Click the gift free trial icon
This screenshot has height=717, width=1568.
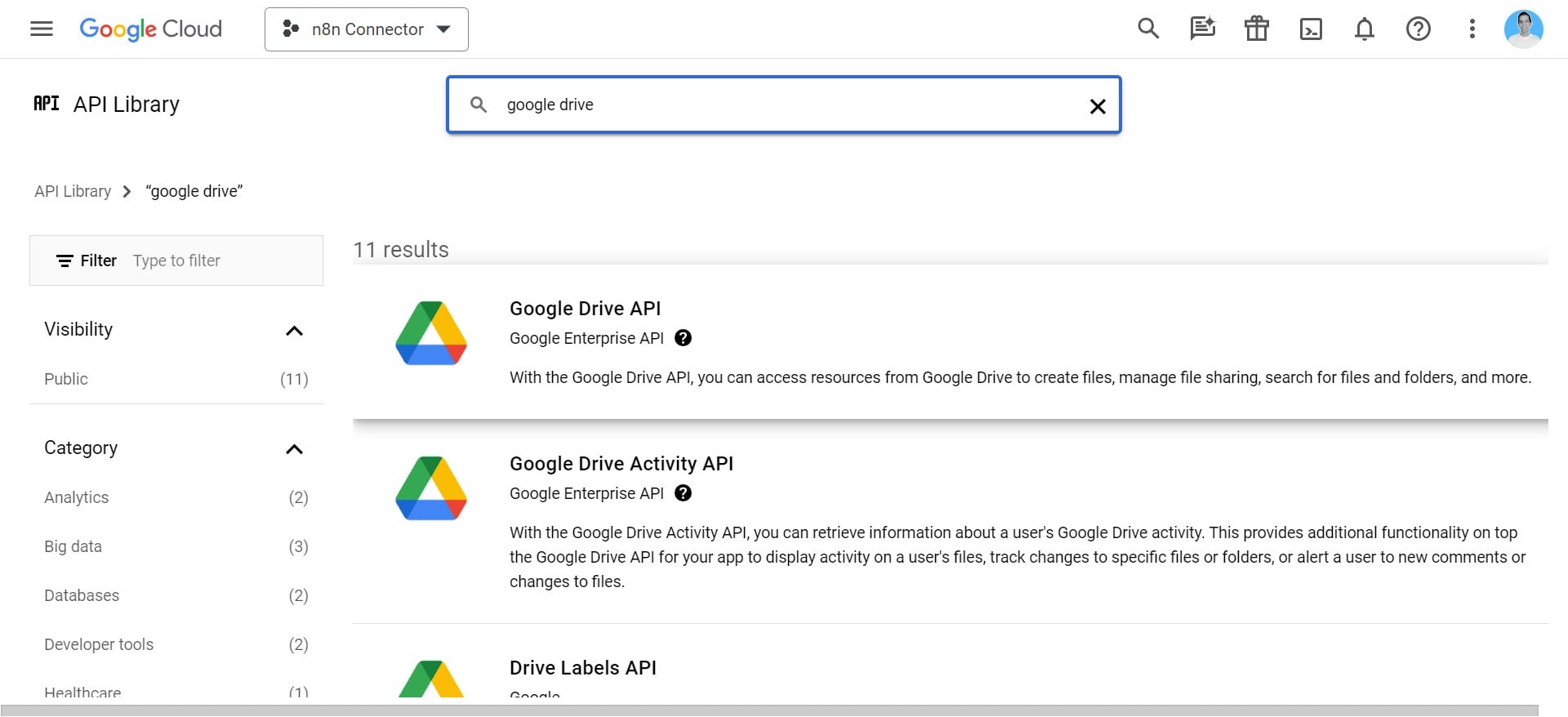coord(1257,29)
